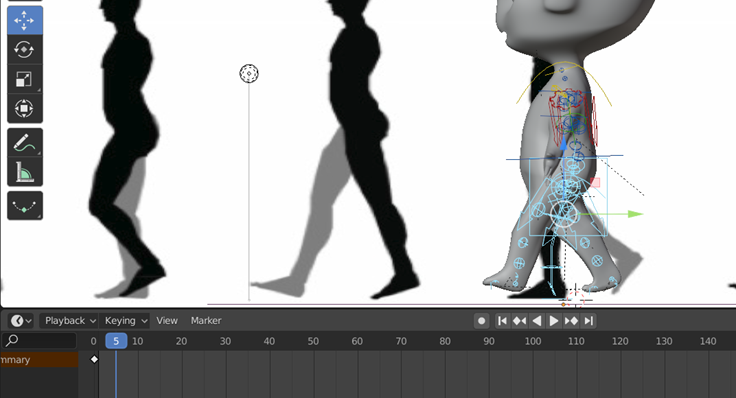
Task: Select the Rotate tool
Action: 24,49
